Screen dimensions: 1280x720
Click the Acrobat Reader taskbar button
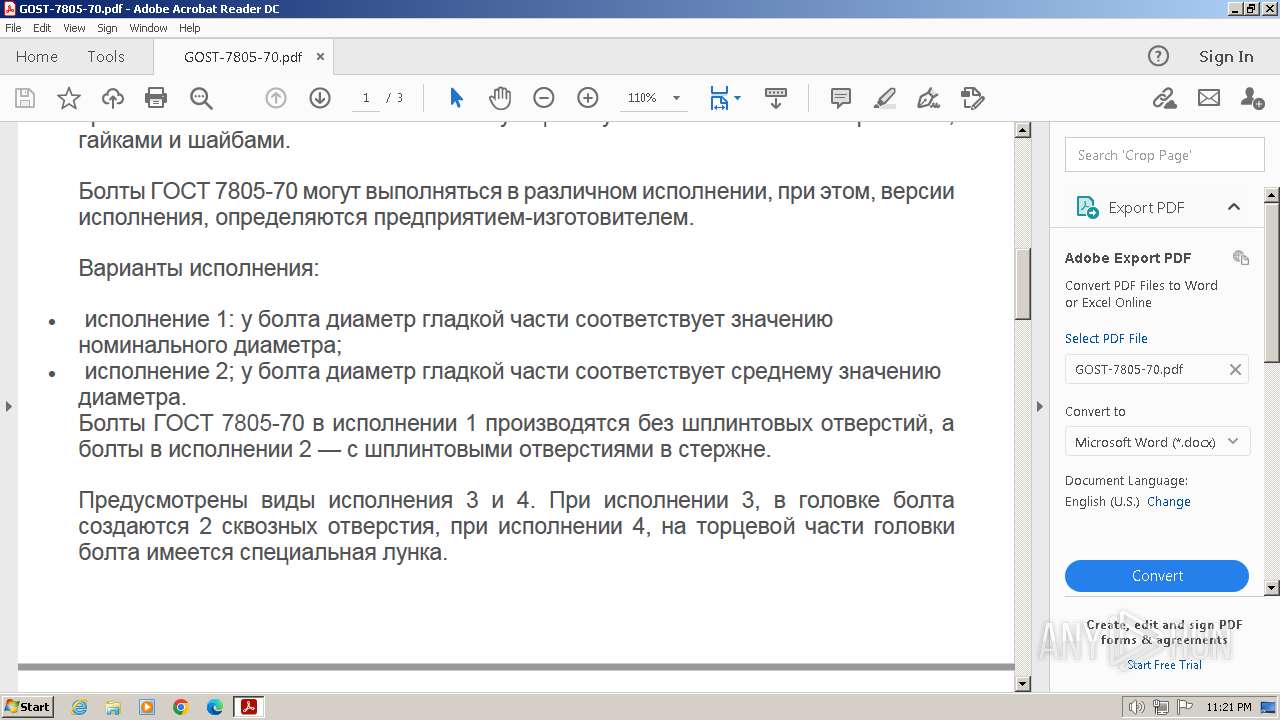(x=248, y=707)
